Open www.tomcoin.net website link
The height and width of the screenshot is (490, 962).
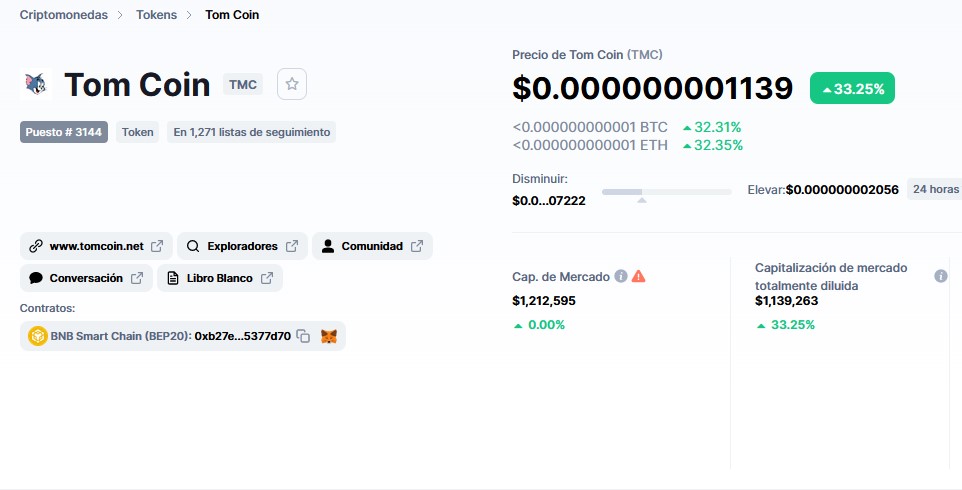coord(96,246)
